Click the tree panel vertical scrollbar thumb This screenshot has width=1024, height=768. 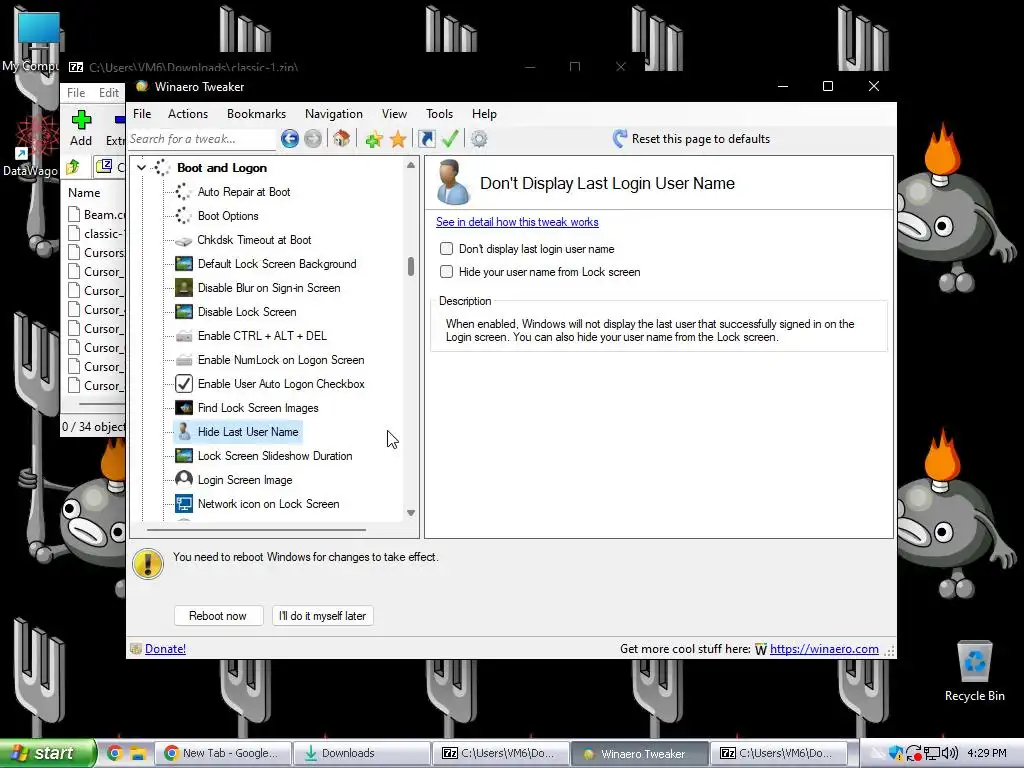pyautogui.click(x=411, y=266)
